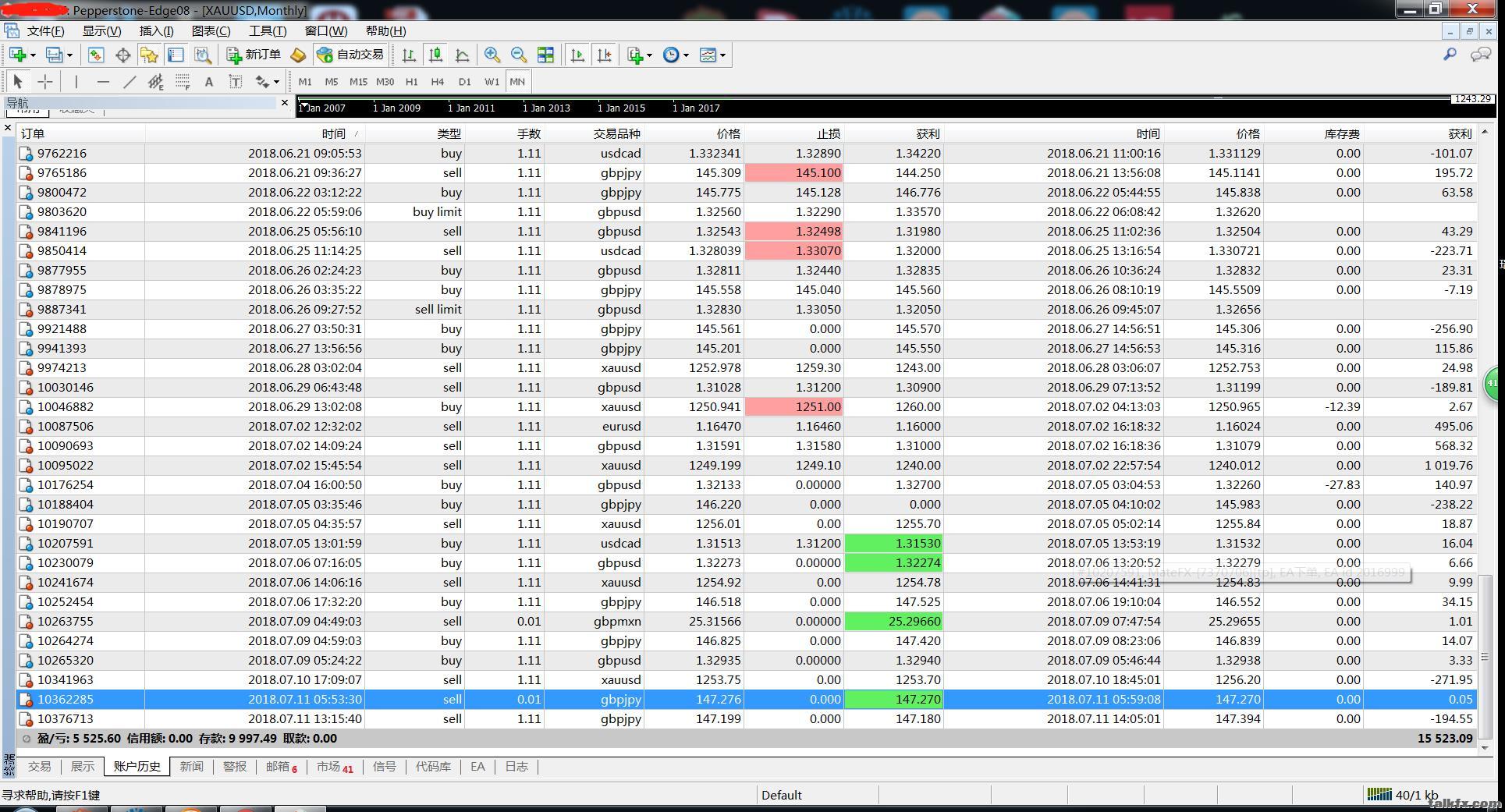Switch to 交易 terminal tab
1505x812 pixels.
pyautogui.click(x=40, y=767)
